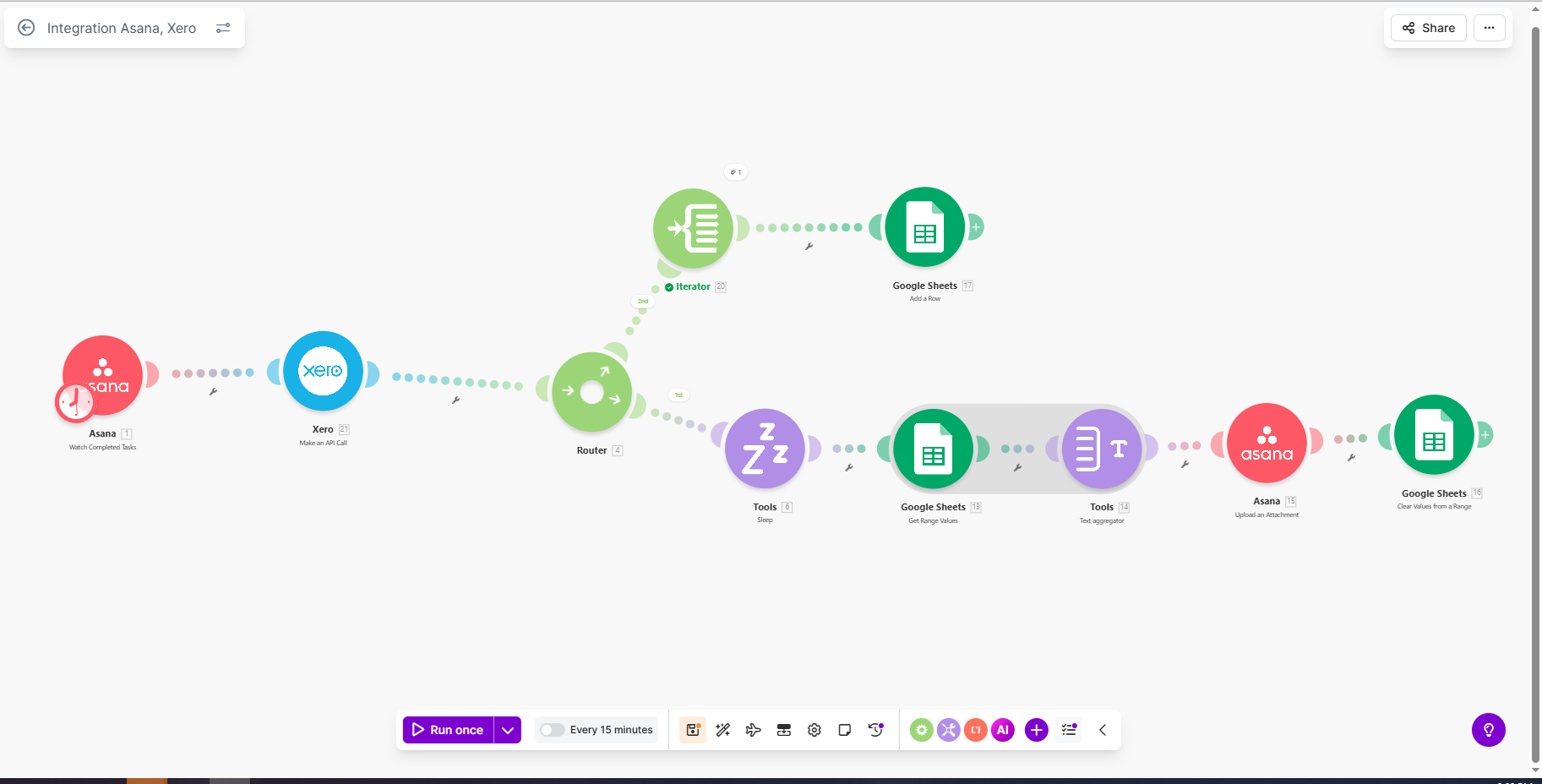Open the three-dot more options menu
Viewport: 1542px width, 784px height.
click(1490, 28)
